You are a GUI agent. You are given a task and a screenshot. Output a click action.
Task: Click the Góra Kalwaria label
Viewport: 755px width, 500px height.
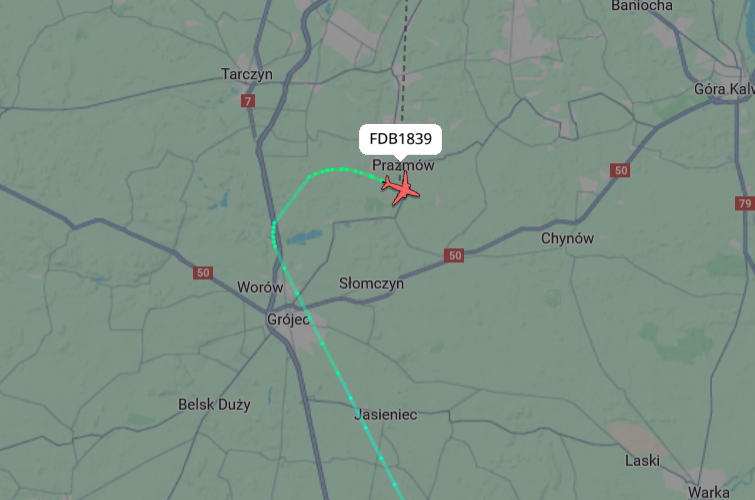coord(724,89)
